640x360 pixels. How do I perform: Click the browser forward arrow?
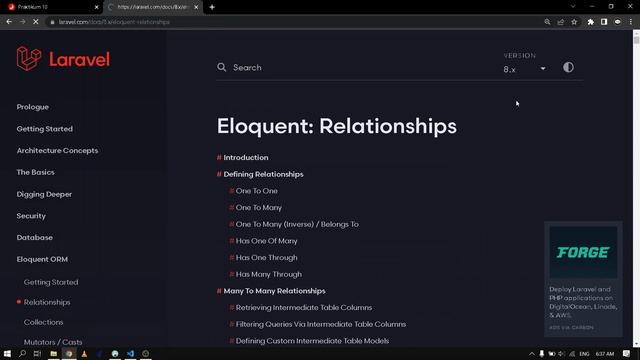pos(22,22)
